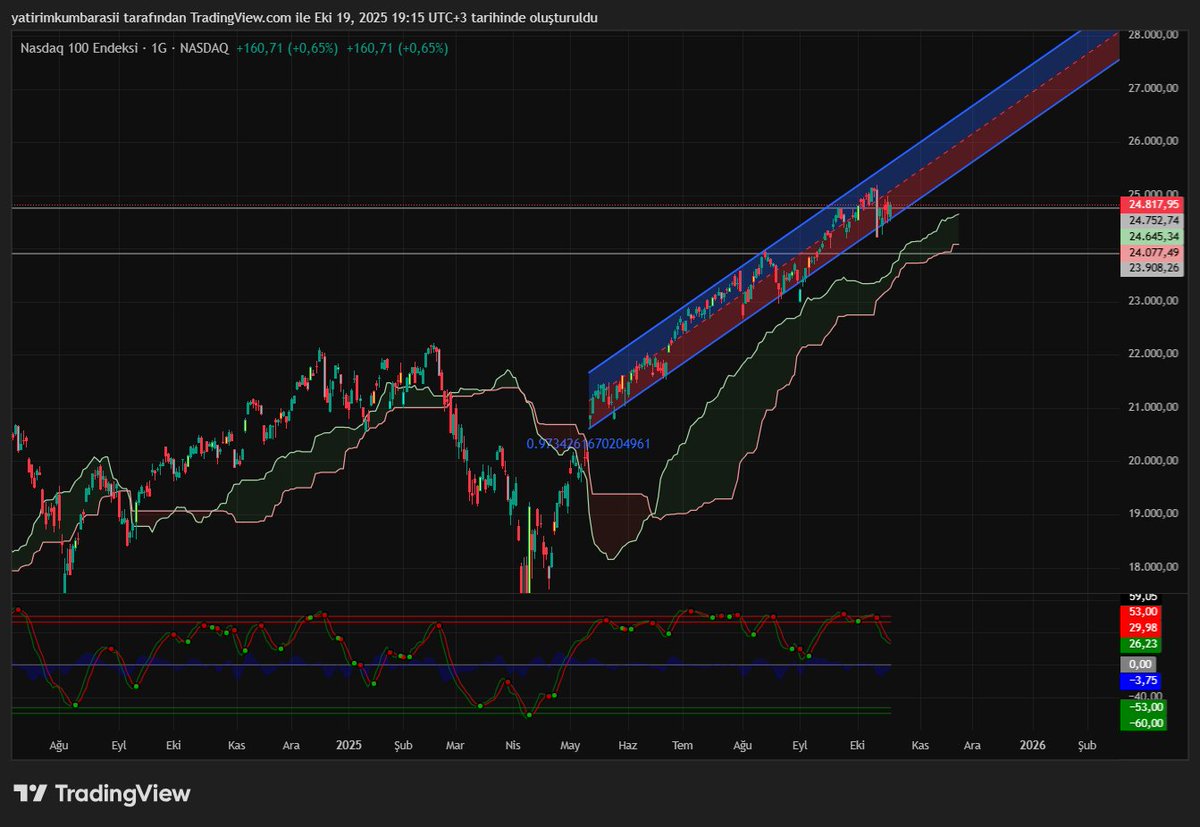
Task: Click the 2026 label on time axis
Action: click(x=1032, y=745)
